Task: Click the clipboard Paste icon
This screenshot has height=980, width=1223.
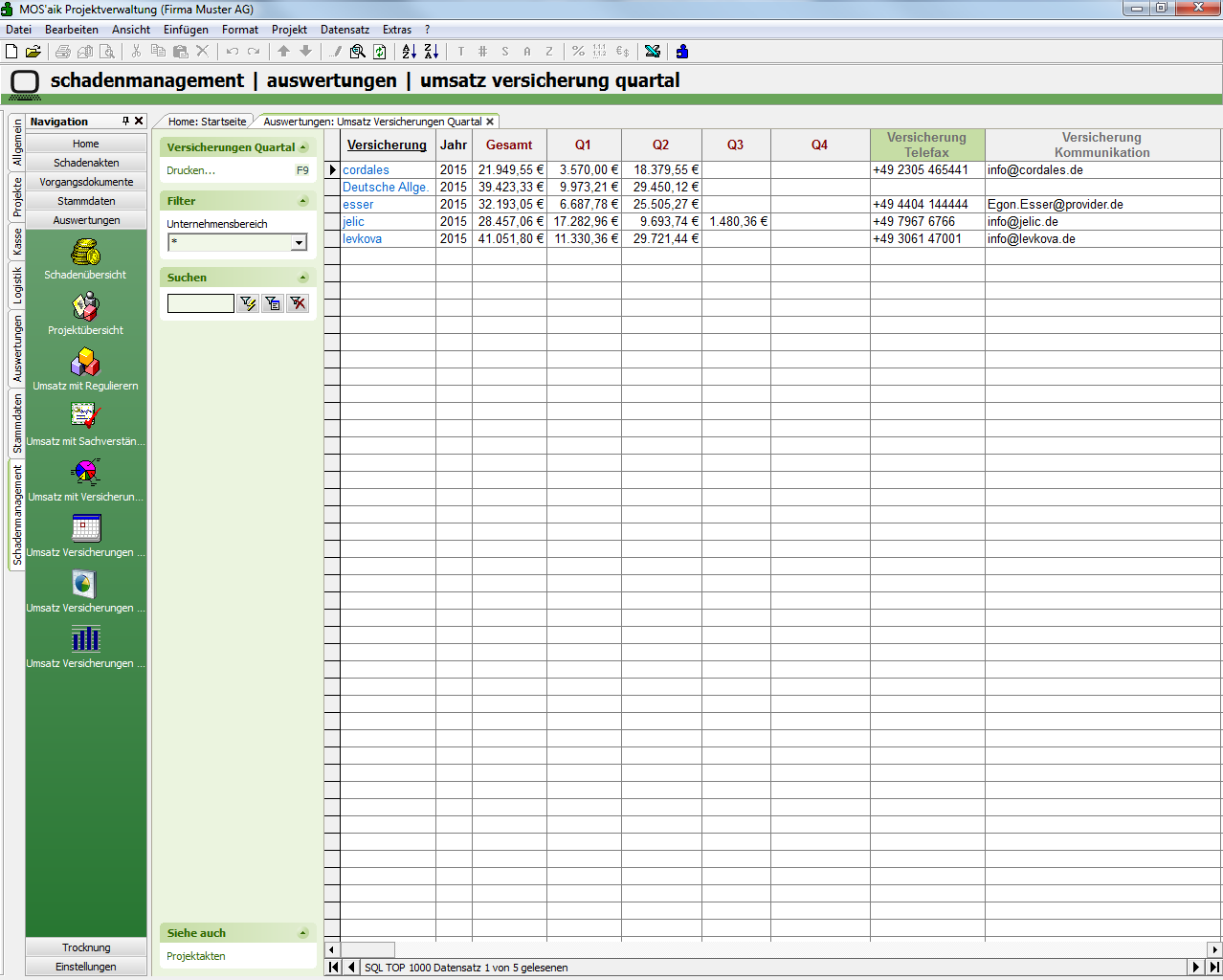Action: click(180, 52)
